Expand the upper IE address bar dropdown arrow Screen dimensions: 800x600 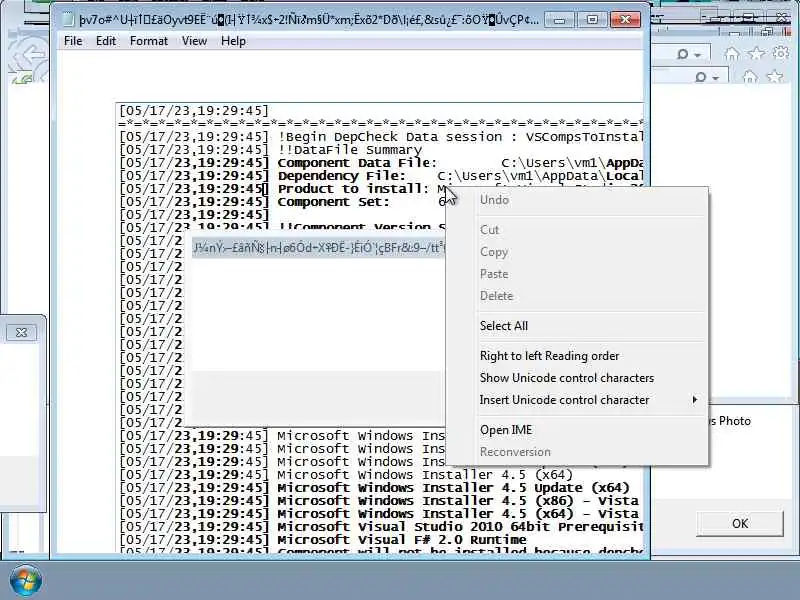pos(697,55)
